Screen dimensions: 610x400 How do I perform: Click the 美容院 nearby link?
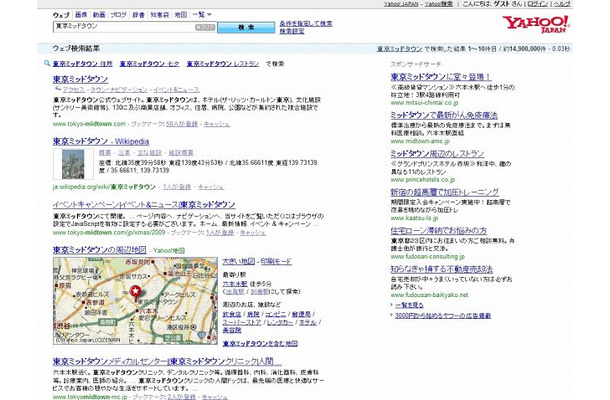(232, 330)
